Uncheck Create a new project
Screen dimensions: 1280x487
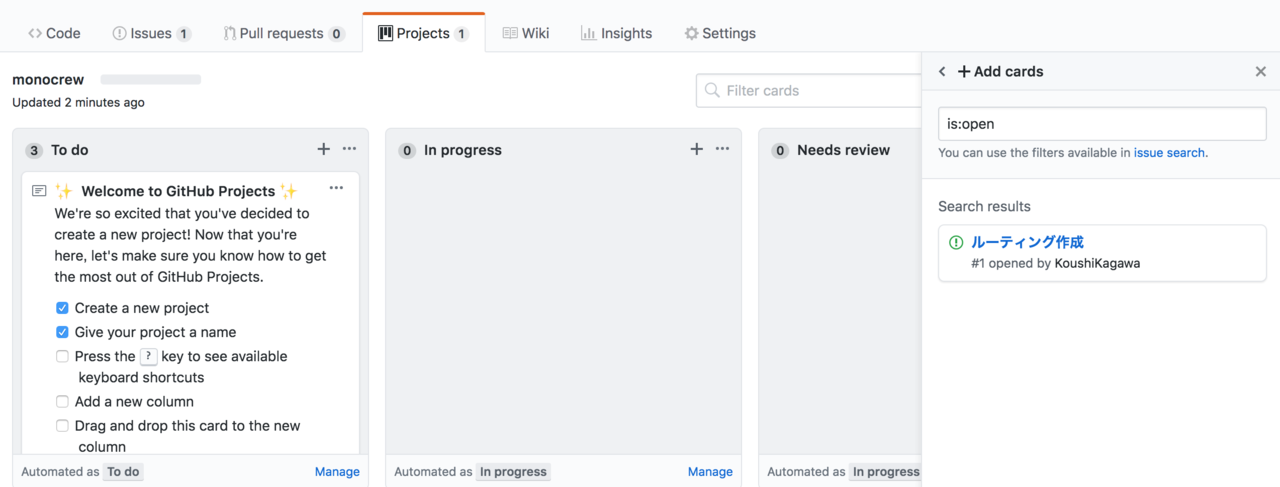(x=62, y=308)
